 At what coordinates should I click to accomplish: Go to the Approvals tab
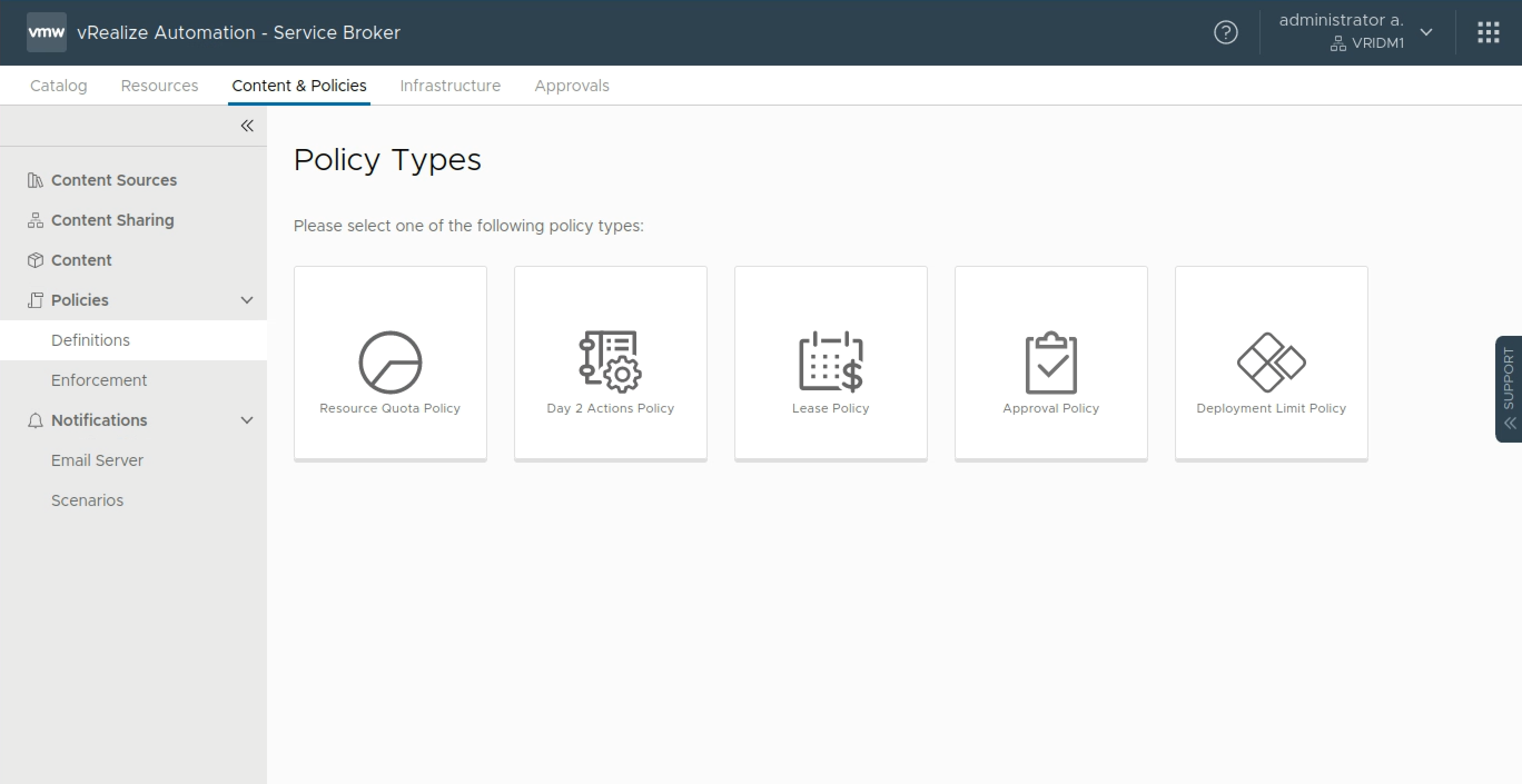coord(571,86)
